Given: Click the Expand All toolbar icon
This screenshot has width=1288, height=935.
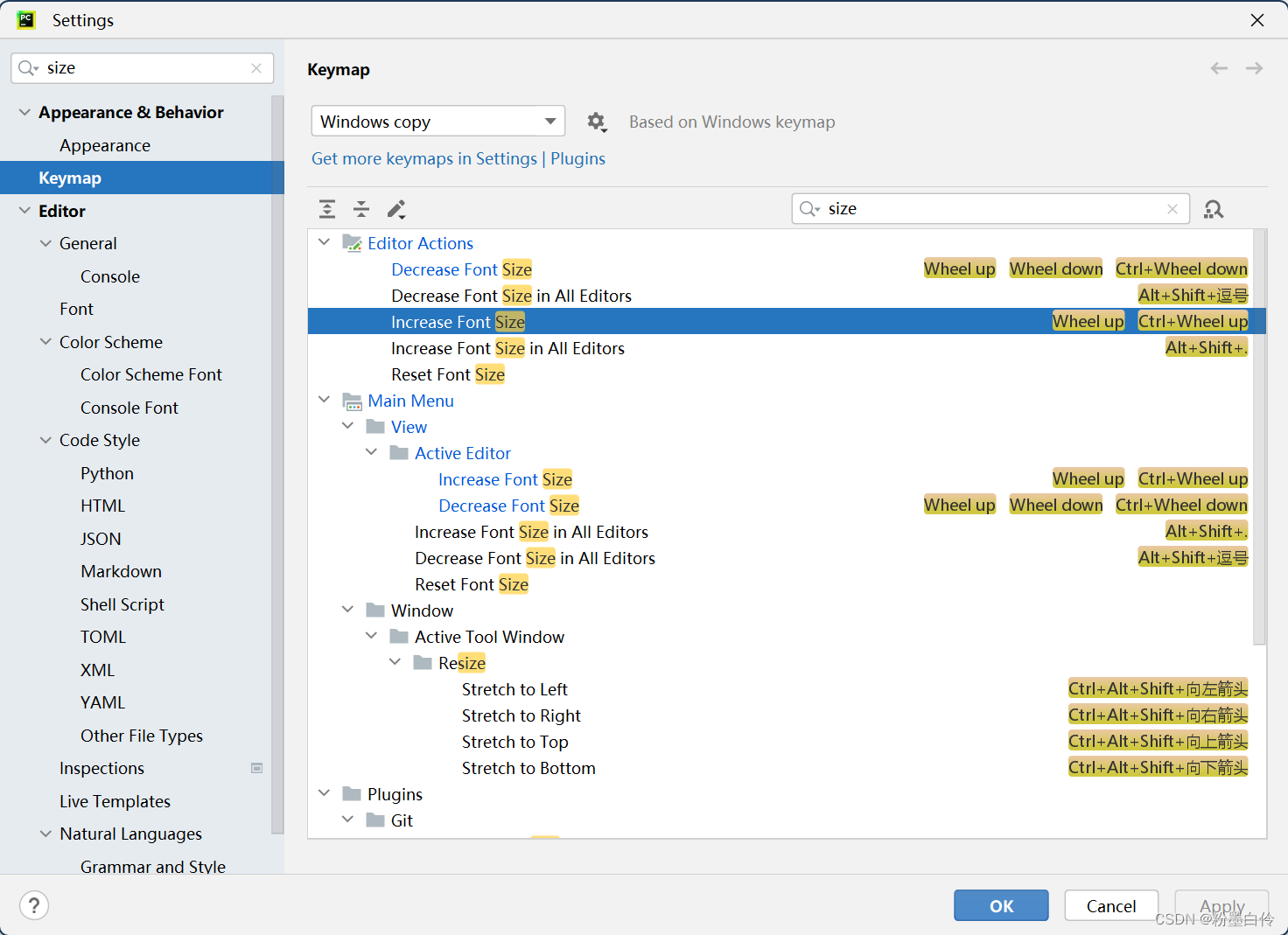Looking at the screenshot, I should tap(327, 209).
